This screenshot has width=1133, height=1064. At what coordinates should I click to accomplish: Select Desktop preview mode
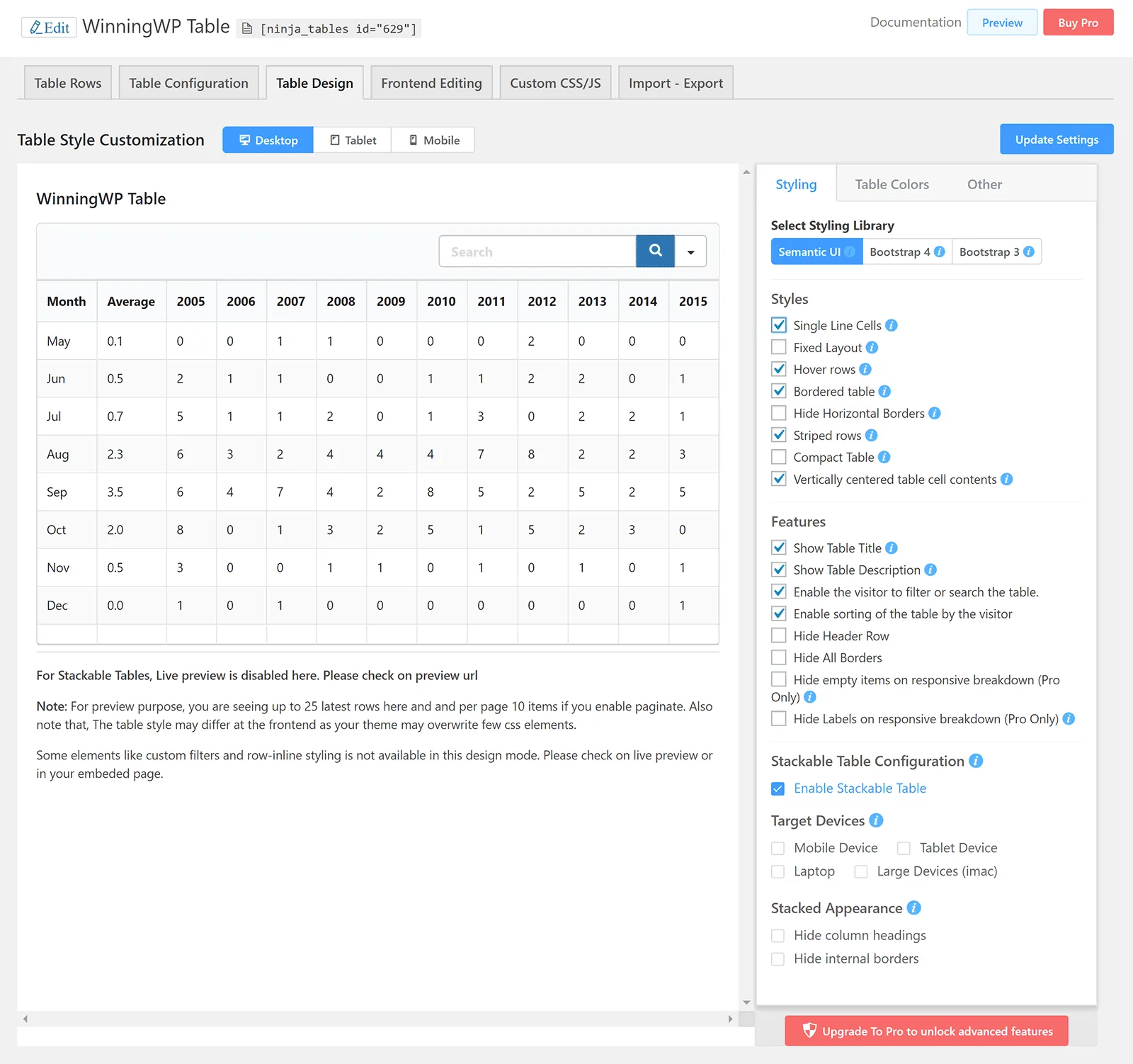(x=268, y=140)
